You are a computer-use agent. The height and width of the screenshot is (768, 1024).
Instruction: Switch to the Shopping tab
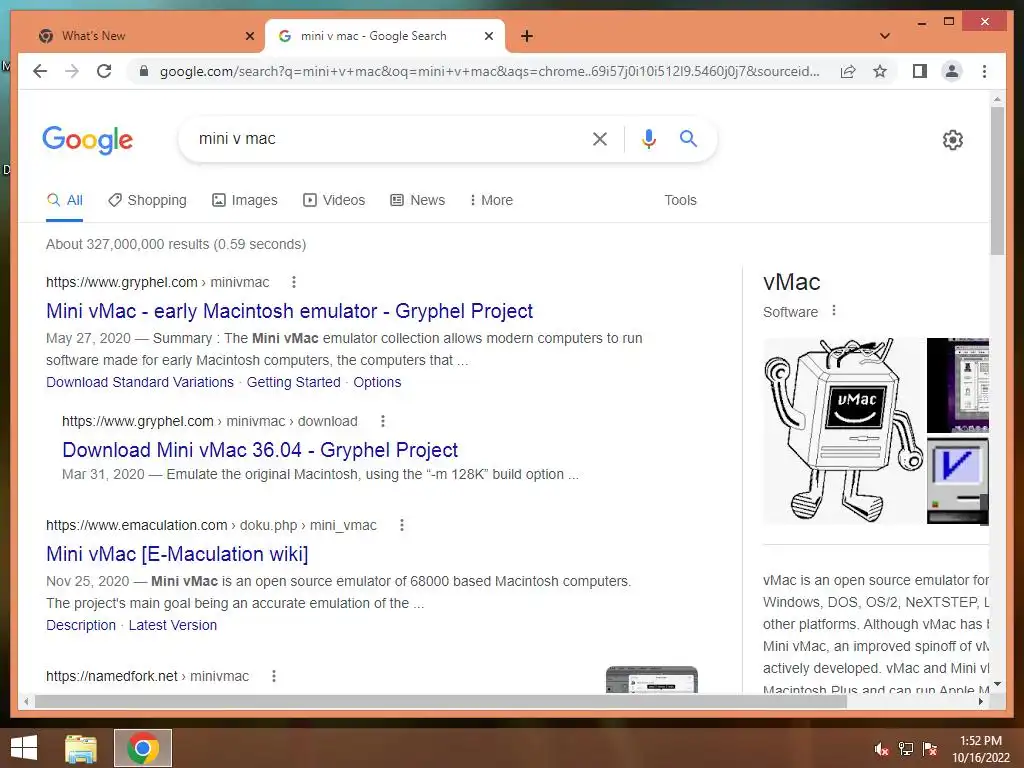point(148,200)
